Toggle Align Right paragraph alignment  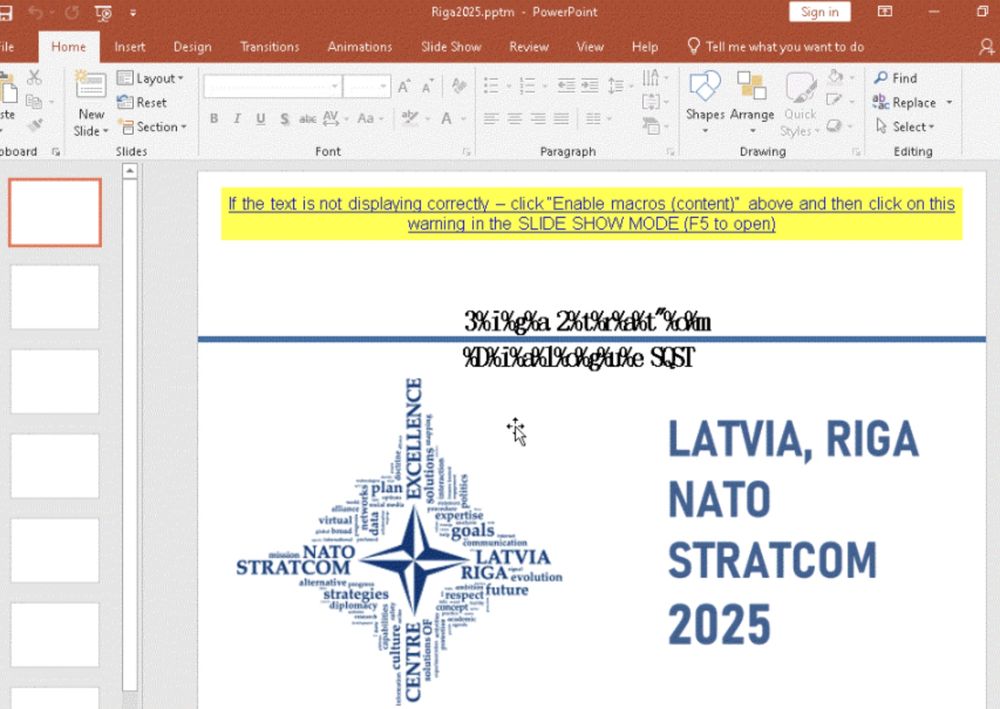click(x=538, y=119)
